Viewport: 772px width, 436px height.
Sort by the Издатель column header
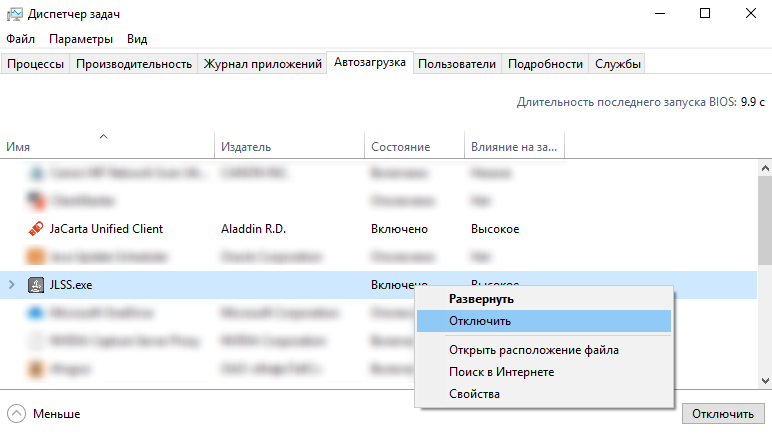(246, 147)
